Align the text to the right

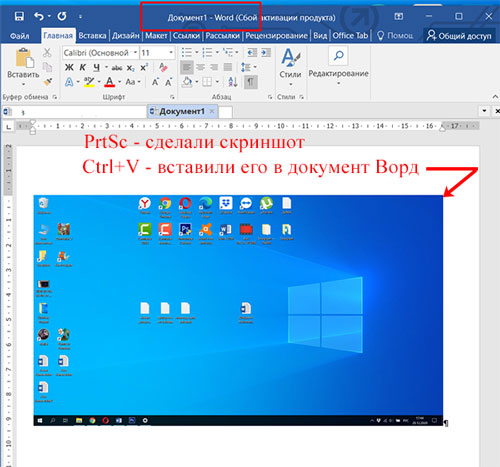tap(214, 67)
